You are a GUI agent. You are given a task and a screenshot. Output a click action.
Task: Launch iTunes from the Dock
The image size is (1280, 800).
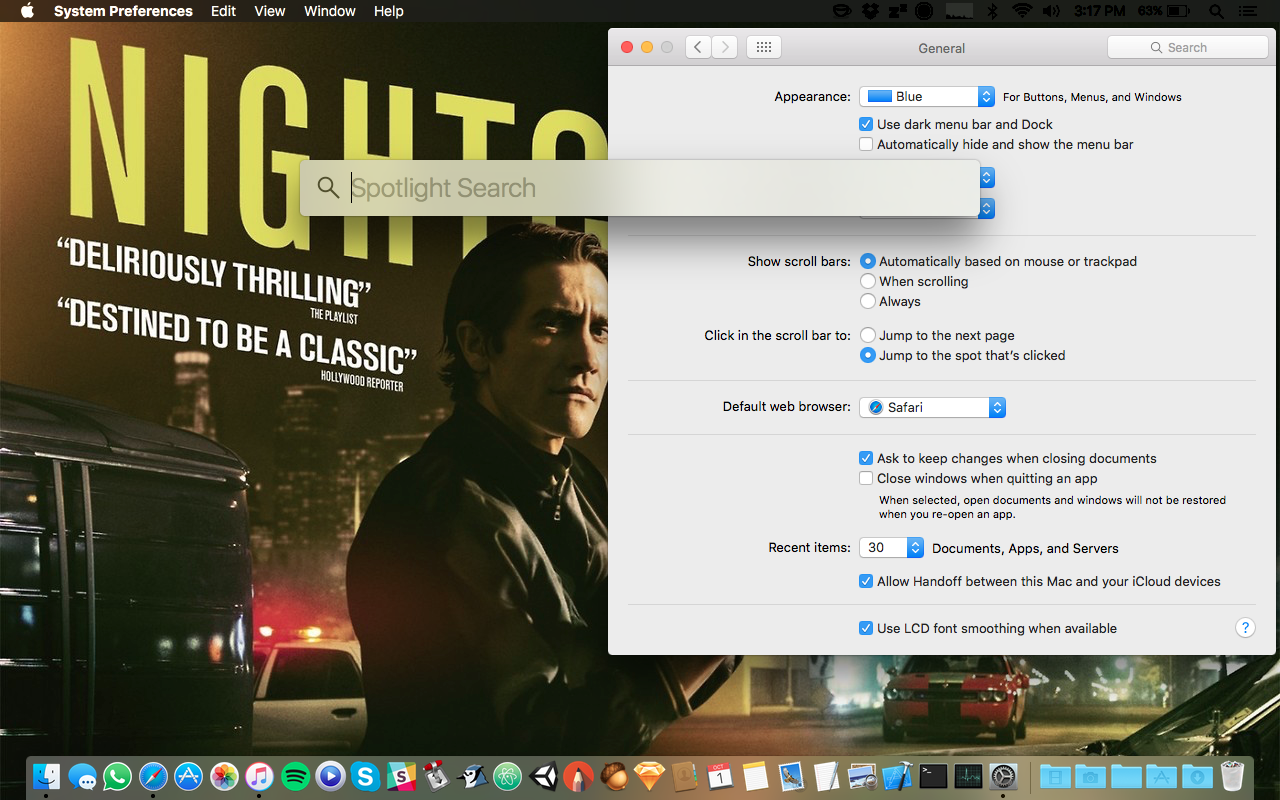[259, 776]
